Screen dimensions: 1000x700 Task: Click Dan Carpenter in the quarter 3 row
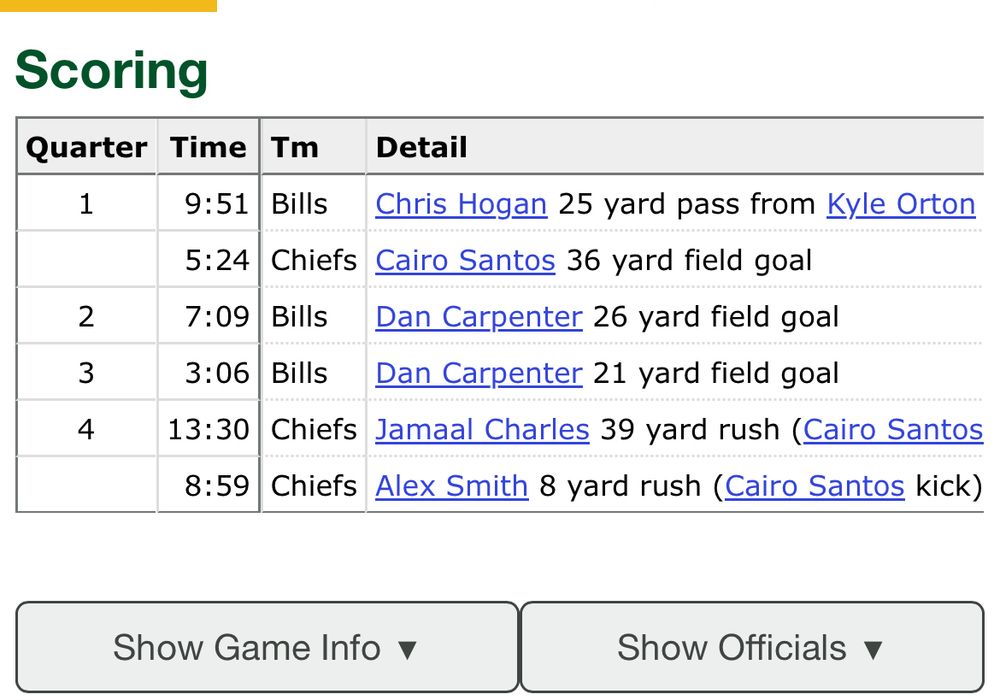[x=478, y=372]
